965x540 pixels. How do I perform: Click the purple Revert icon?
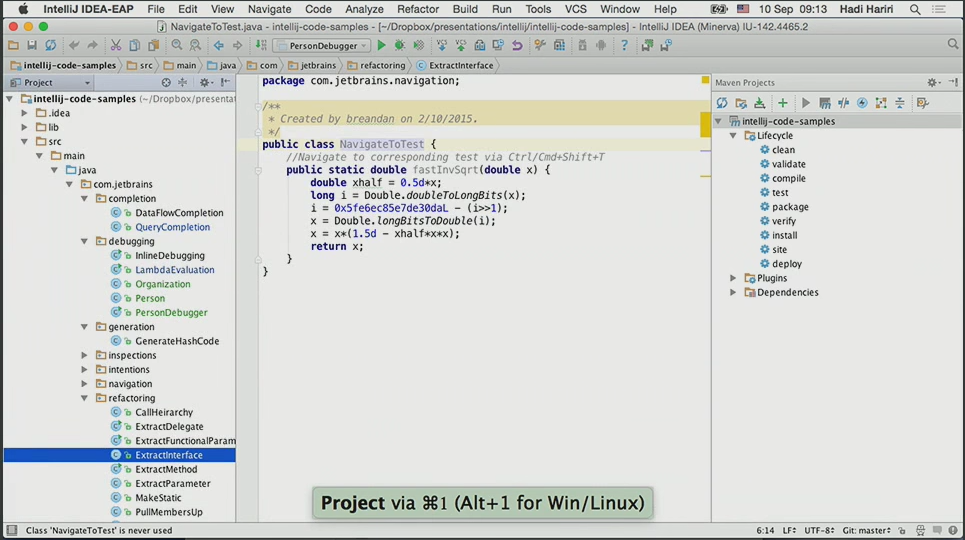coord(517,46)
